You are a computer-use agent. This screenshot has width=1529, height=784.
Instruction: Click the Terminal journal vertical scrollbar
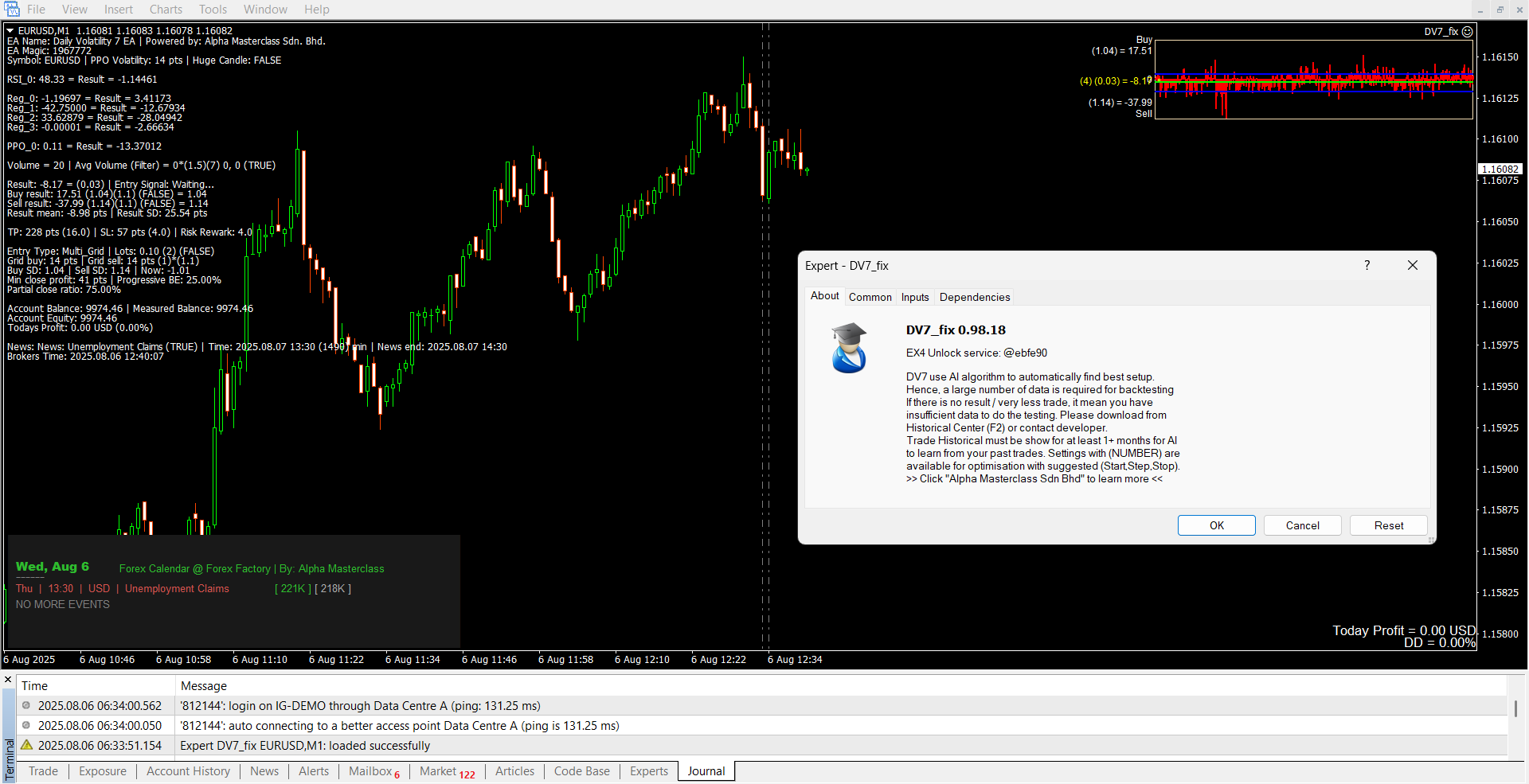pyautogui.click(x=1515, y=708)
